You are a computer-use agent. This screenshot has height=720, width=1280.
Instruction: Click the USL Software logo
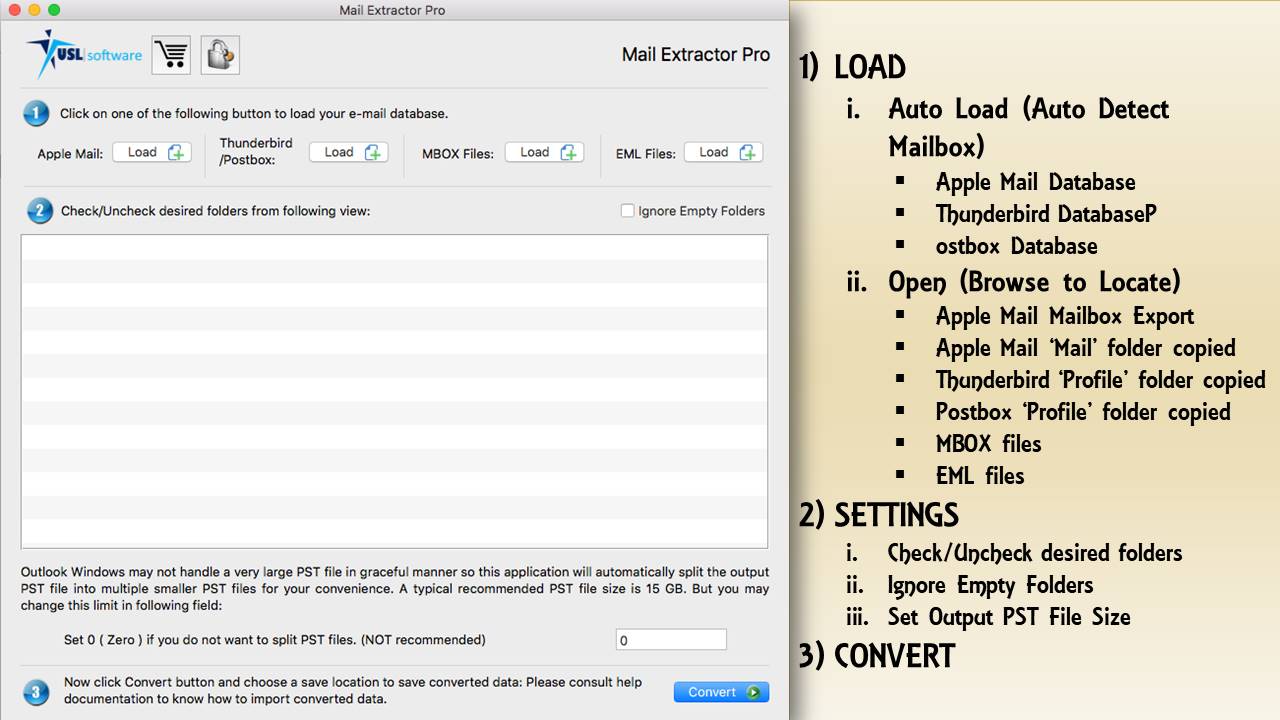click(x=84, y=54)
